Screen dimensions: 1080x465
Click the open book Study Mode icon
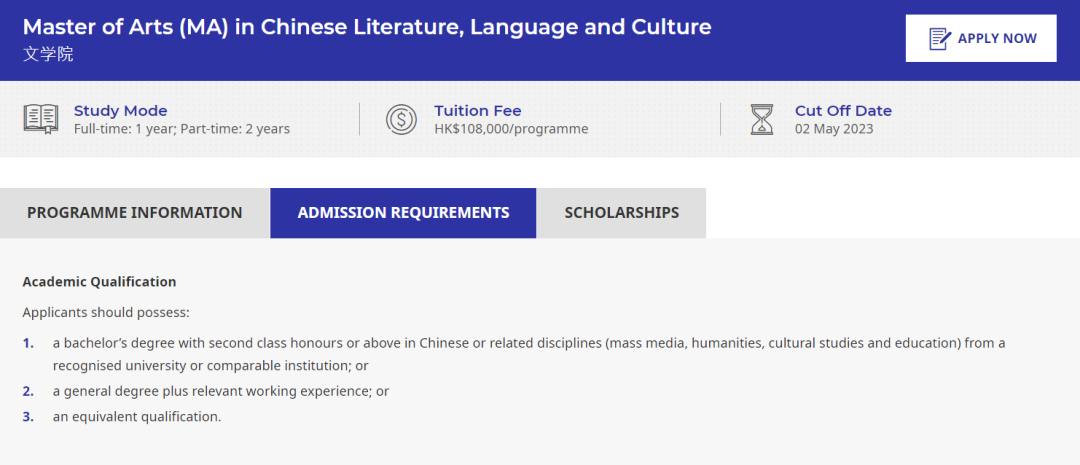tap(41, 119)
